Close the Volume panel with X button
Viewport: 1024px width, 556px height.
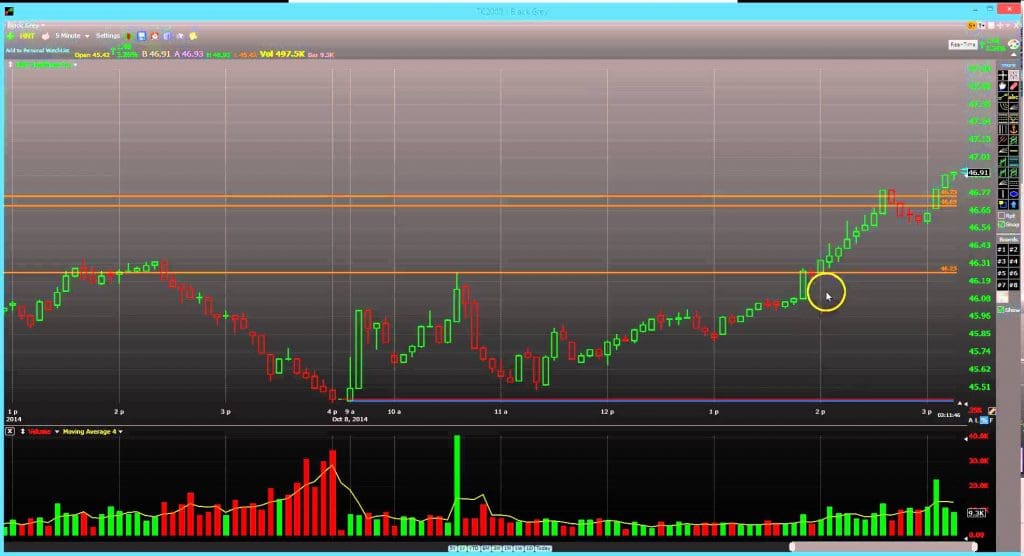(x=9, y=431)
